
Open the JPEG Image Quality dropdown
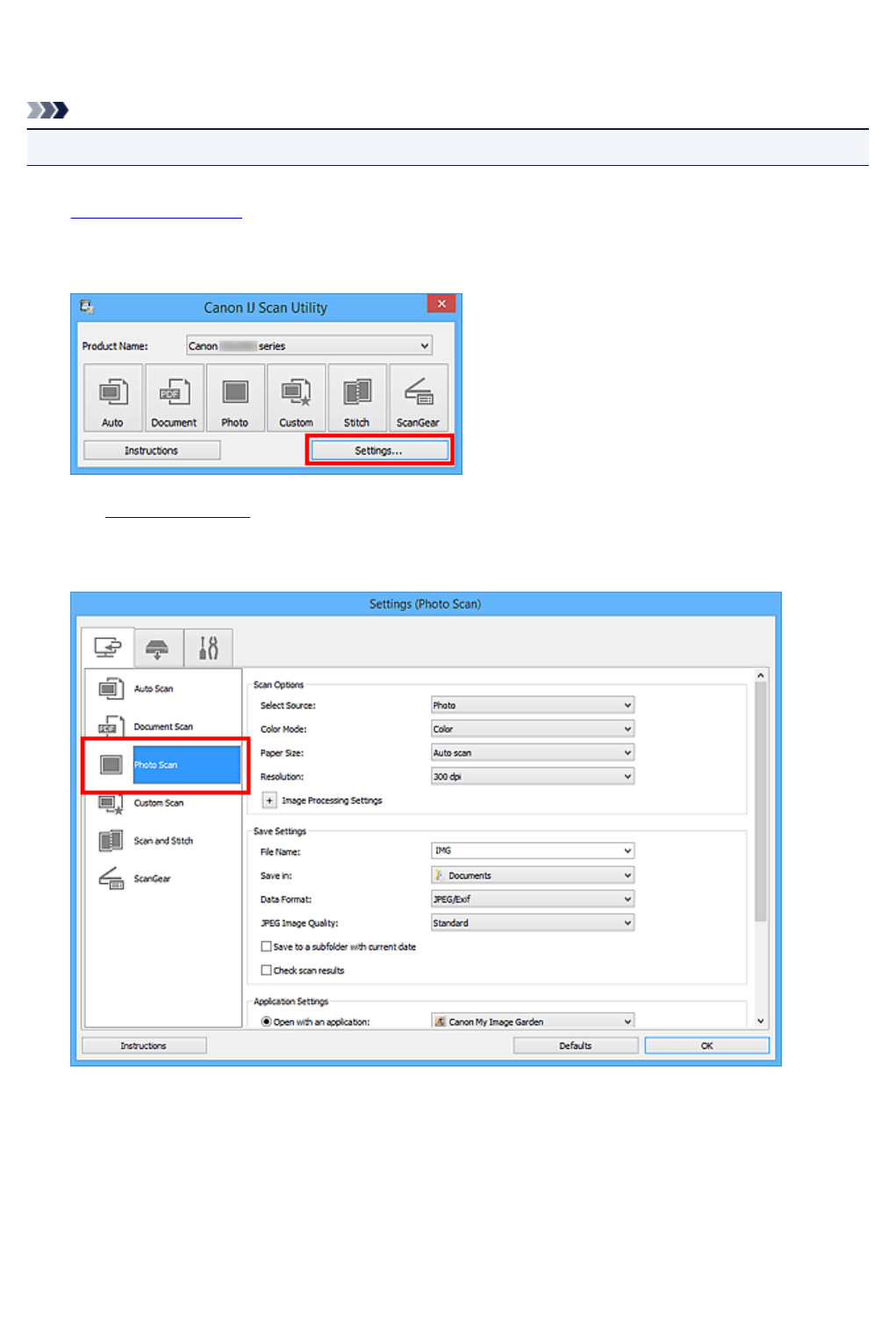tap(533, 923)
